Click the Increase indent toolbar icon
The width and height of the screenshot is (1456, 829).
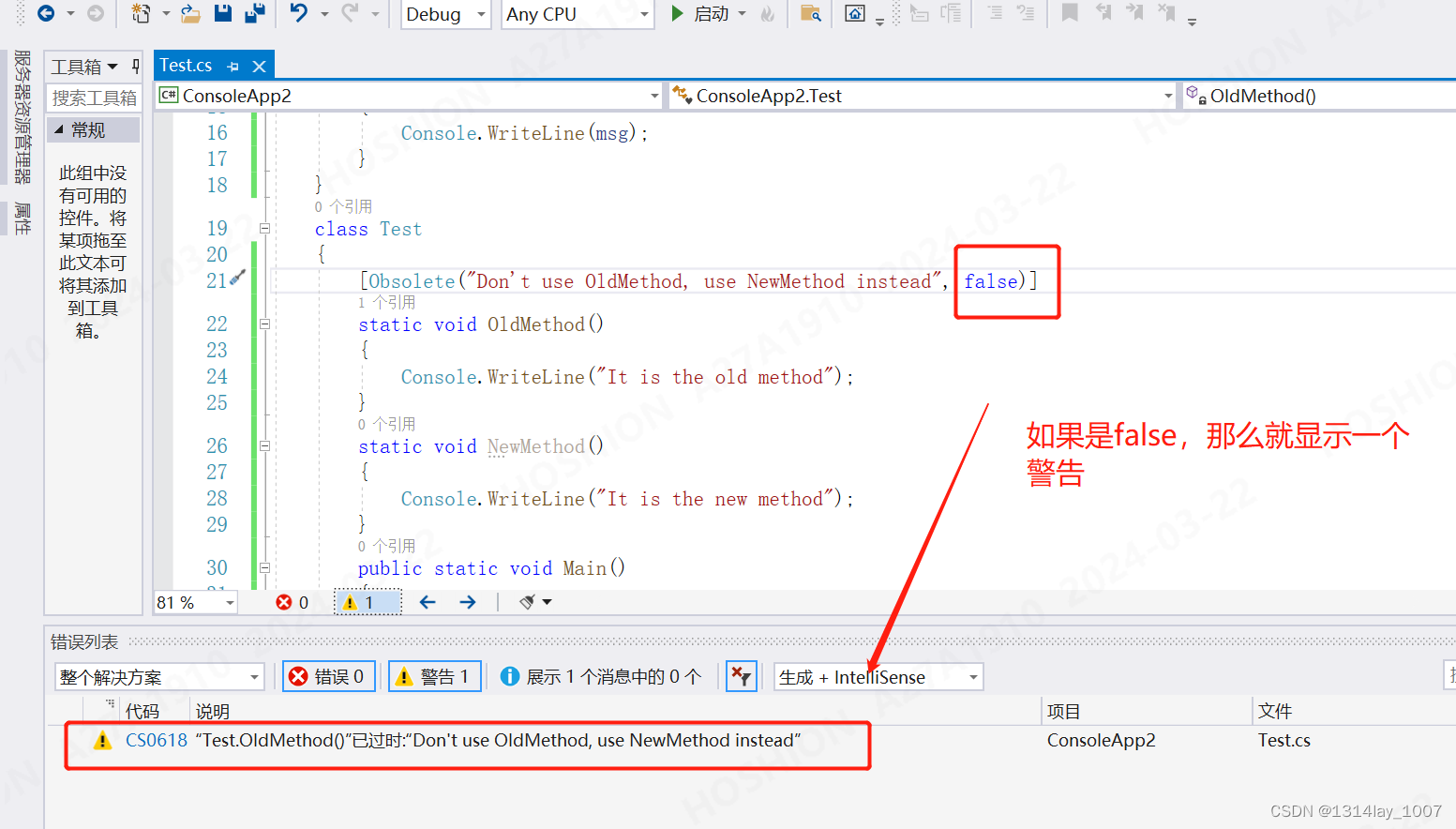tap(1027, 13)
